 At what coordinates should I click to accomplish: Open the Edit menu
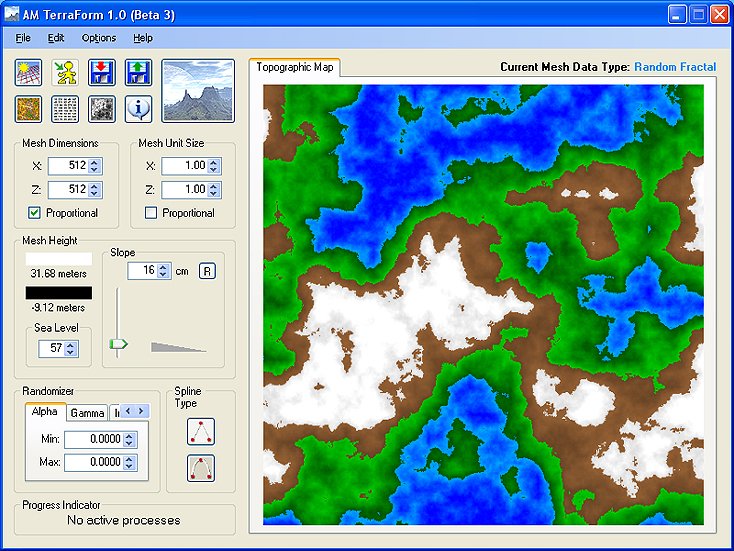coord(56,38)
